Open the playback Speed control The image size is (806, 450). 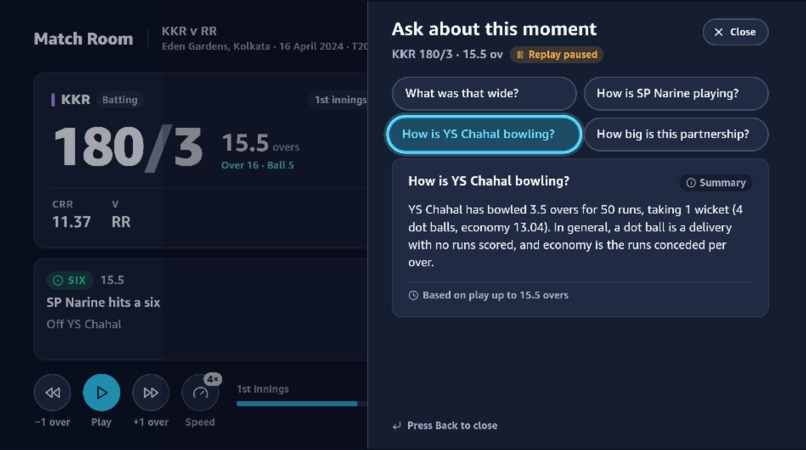click(x=200, y=393)
